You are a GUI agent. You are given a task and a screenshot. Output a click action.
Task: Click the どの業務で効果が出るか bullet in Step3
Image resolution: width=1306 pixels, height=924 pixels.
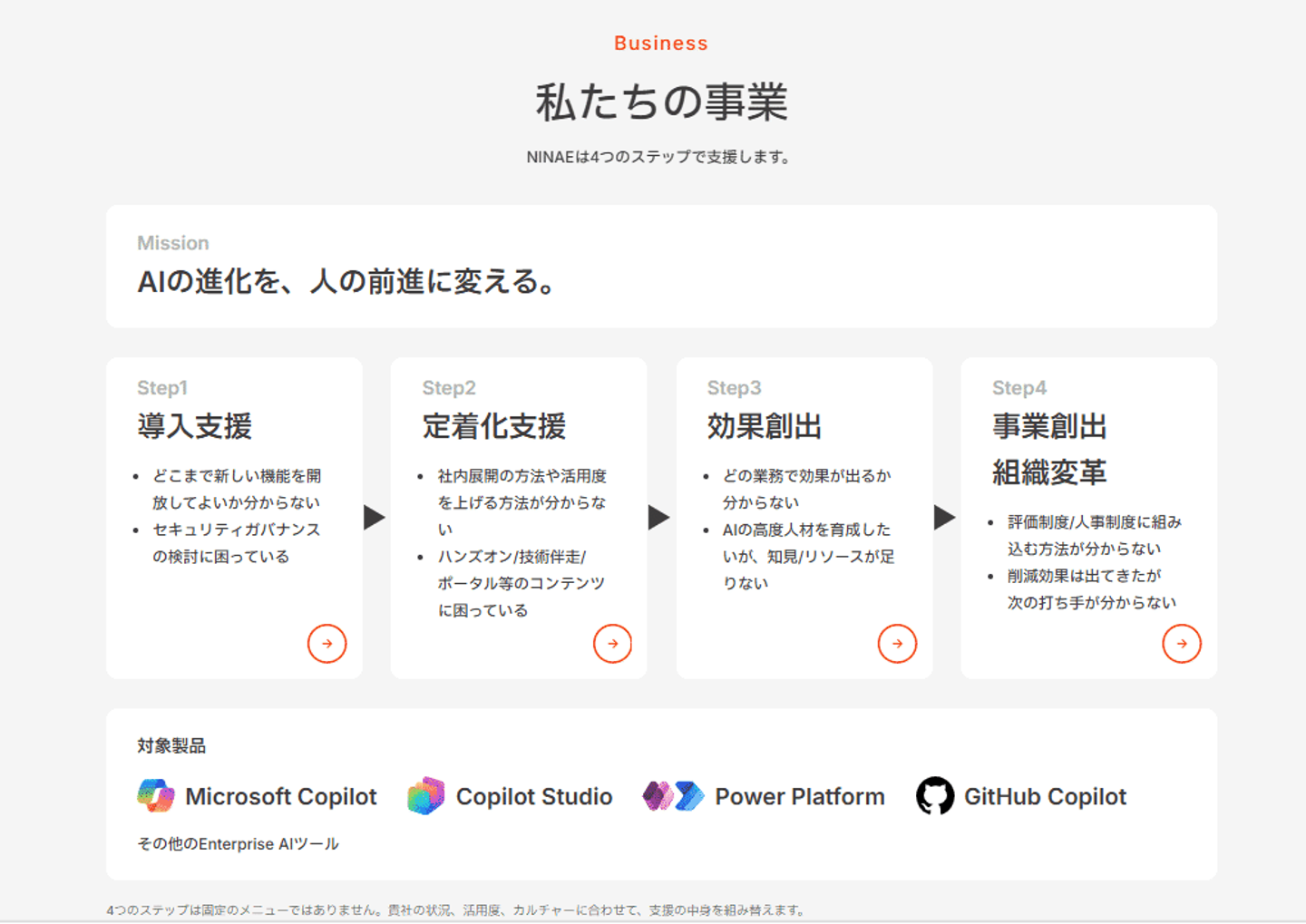click(x=806, y=489)
